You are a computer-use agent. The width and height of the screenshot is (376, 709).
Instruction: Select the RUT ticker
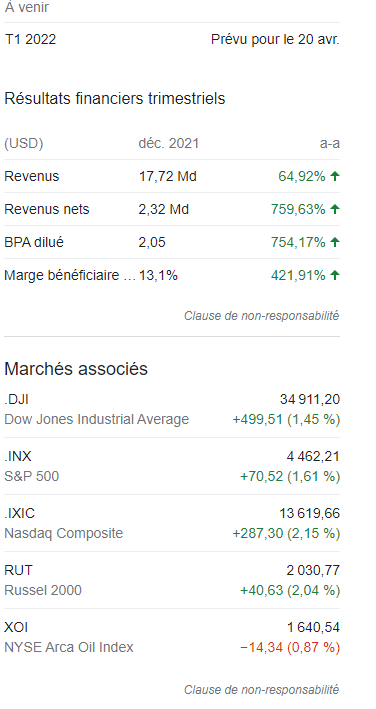click(x=19, y=571)
